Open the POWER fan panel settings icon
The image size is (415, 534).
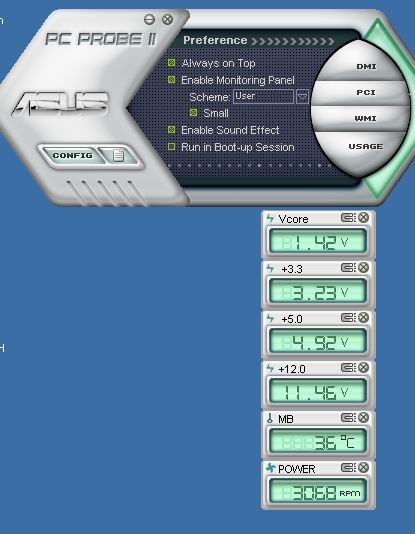click(348, 468)
